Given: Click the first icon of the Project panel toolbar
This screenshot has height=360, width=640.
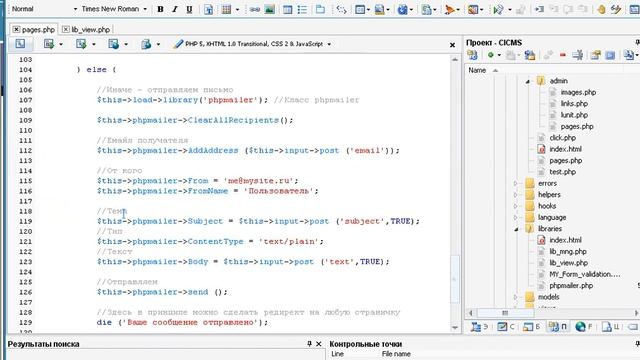Looking at the screenshot, I should pyautogui.click(x=472, y=55).
